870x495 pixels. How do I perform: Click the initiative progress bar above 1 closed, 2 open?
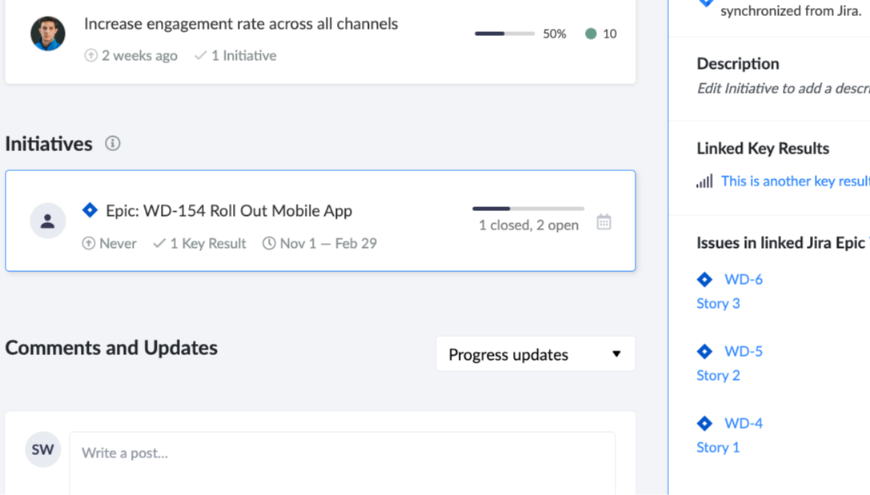click(527, 209)
